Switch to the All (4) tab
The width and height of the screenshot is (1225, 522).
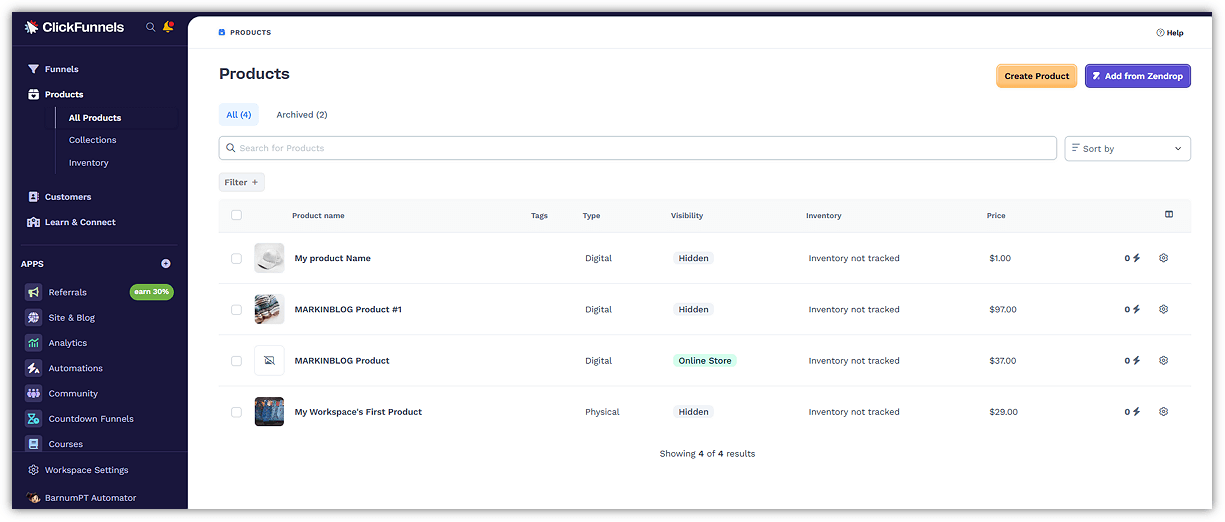pyautogui.click(x=238, y=115)
